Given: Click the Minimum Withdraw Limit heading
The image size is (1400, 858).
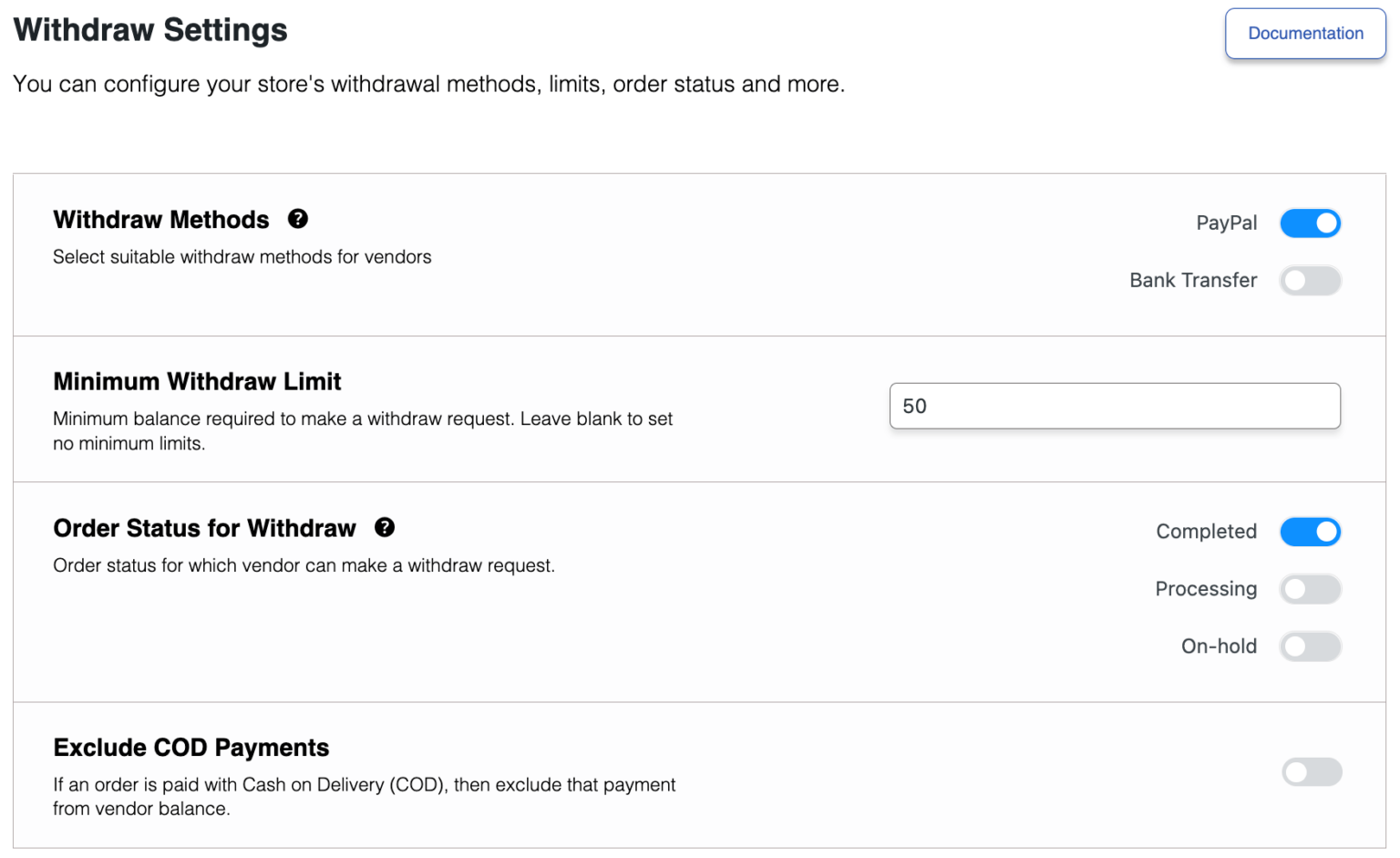Looking at the screenshot, I should click(197, 381).
